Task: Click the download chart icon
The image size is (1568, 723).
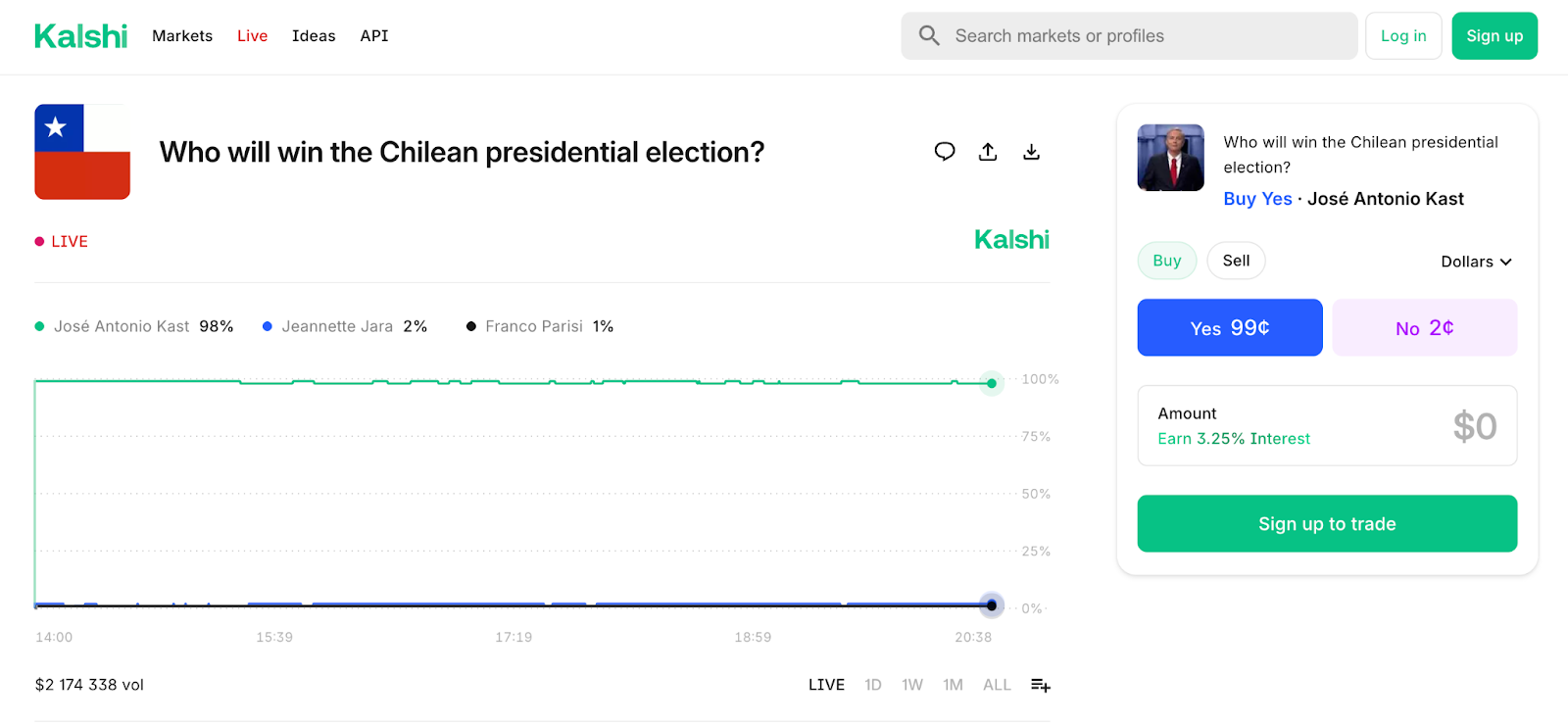Action: [x=1031, y=152]
